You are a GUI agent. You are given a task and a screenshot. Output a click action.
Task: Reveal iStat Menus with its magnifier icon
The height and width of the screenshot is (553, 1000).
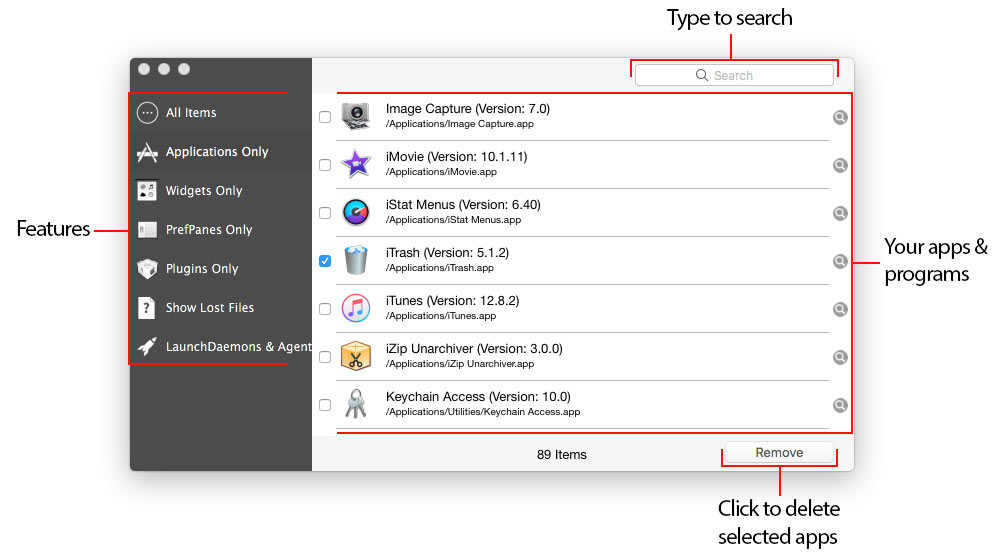[840, 213]
